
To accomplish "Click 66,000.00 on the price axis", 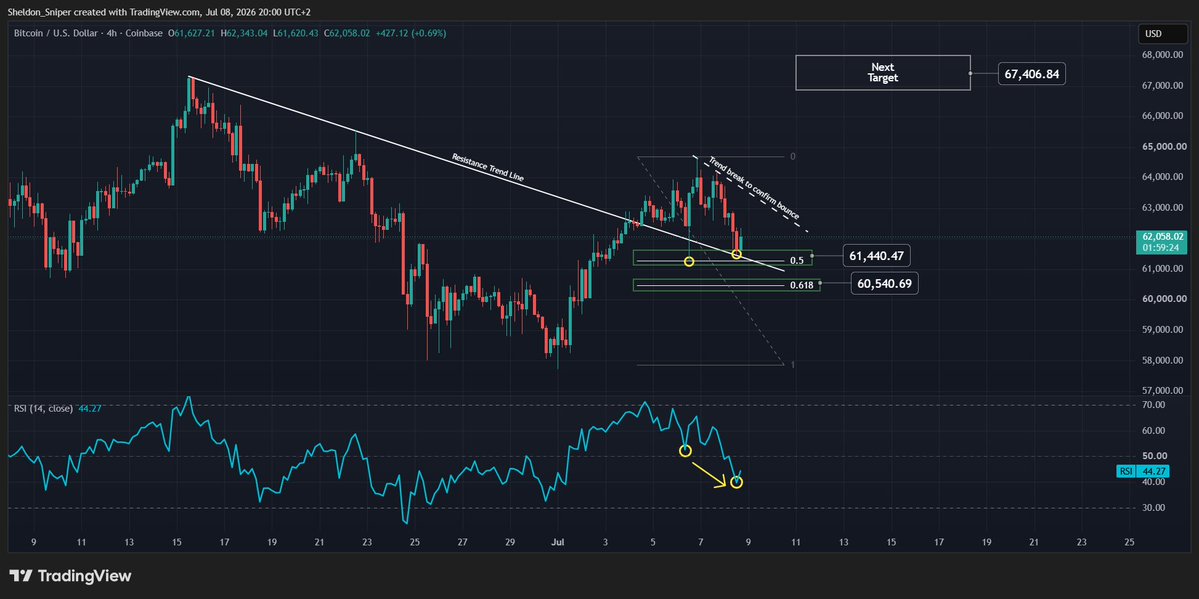I will pos(1163,116).
